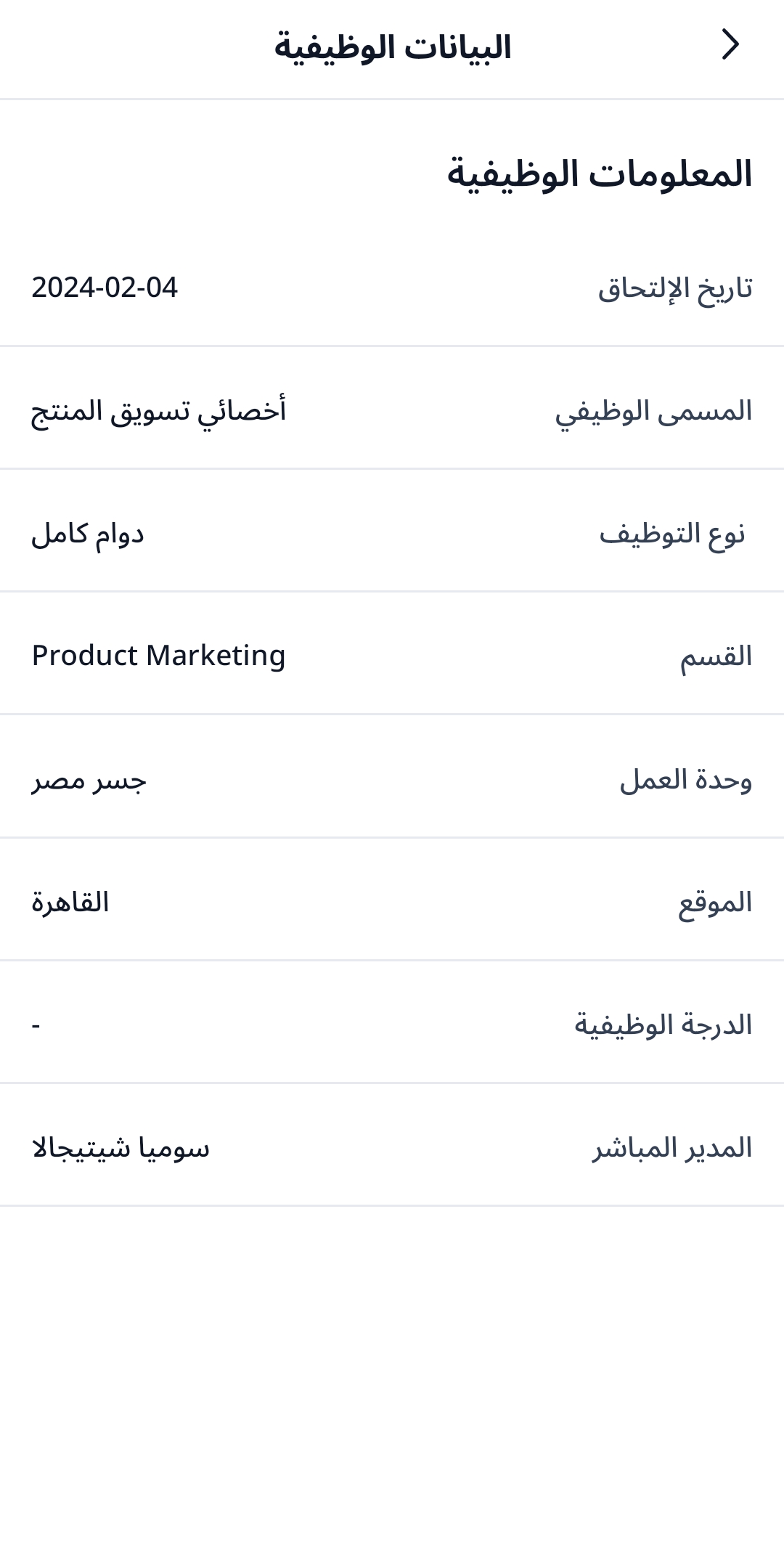784x1543 pixels.
Task: Open direct manager سوميا شيتيجالا
Action: pyautogui.click(x=121, y=1148)
